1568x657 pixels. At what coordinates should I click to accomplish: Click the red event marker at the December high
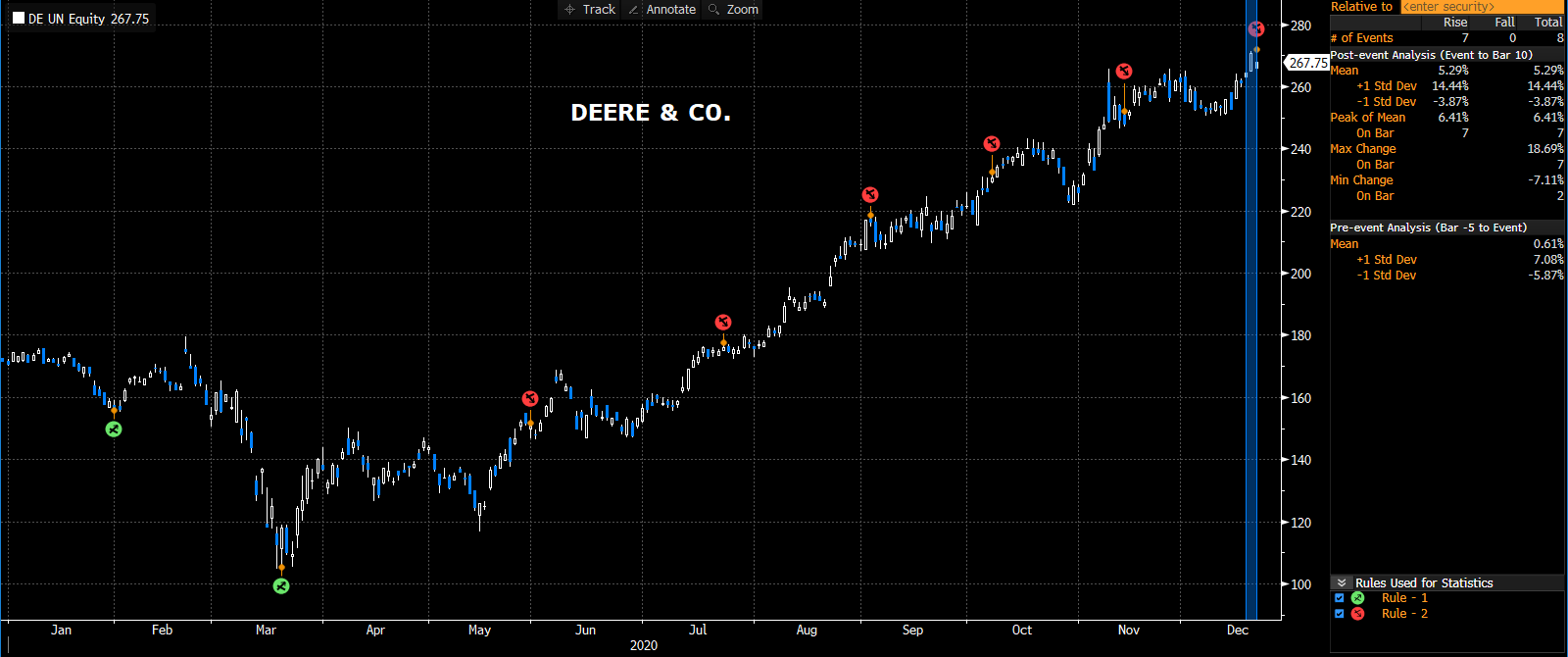1256,28
